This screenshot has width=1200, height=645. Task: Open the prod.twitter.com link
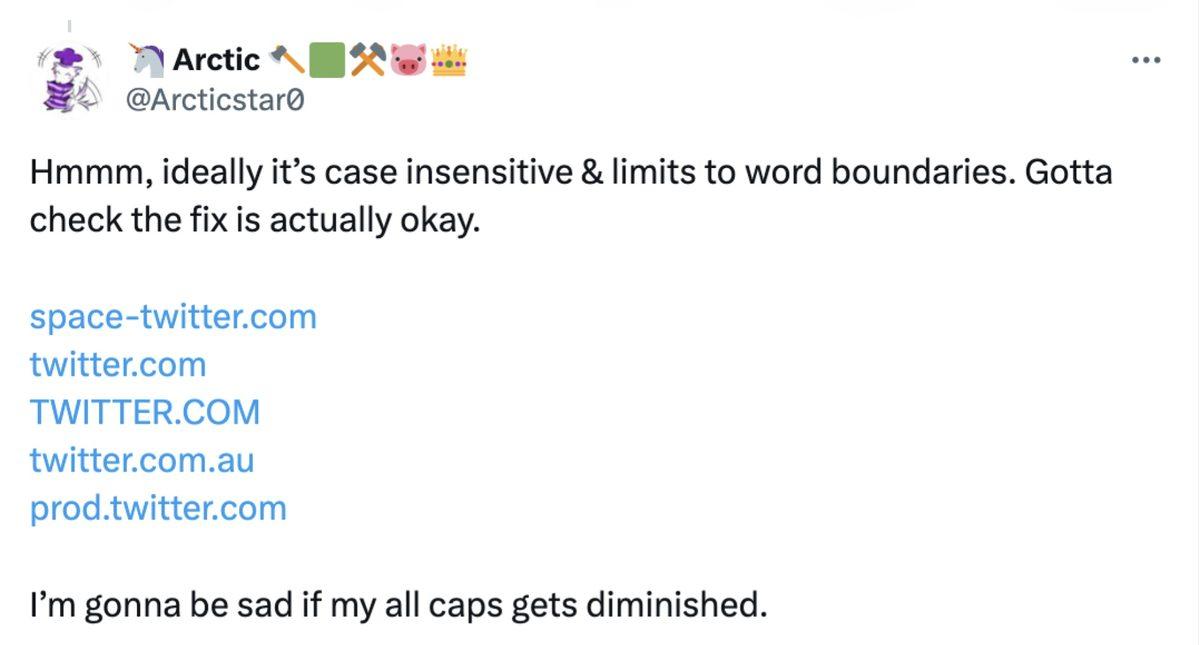pyautogui.click(x=158, y=508)
